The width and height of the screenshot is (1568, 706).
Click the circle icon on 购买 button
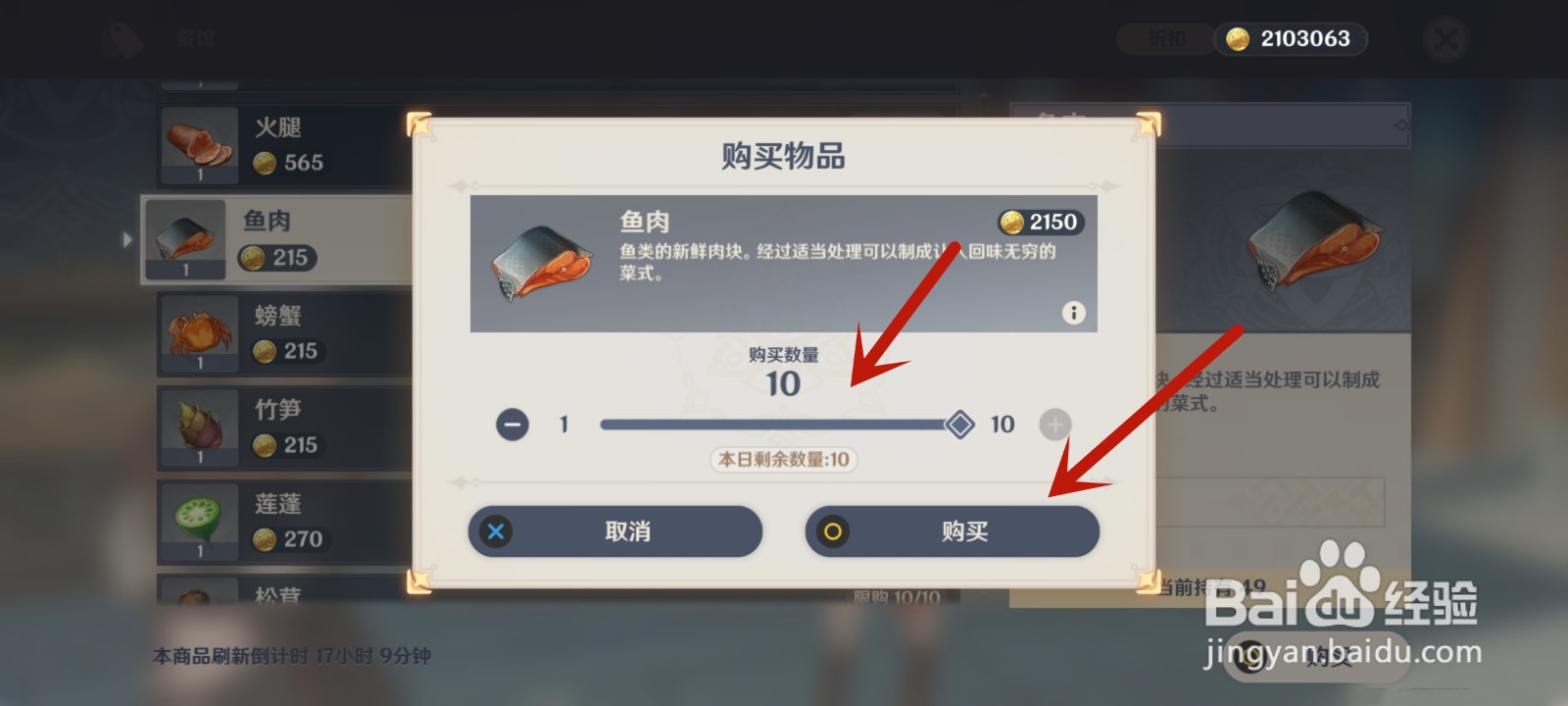coord(832,531)
